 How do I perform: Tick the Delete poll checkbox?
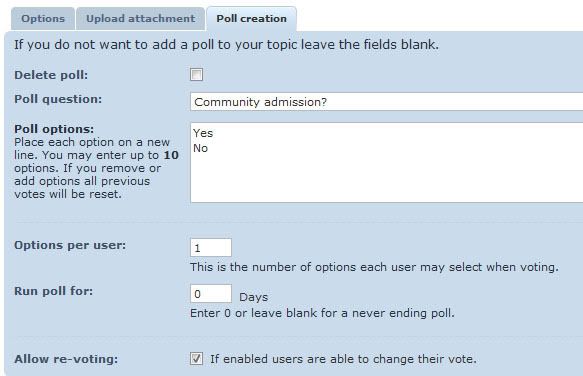click(x=196, y=74)
